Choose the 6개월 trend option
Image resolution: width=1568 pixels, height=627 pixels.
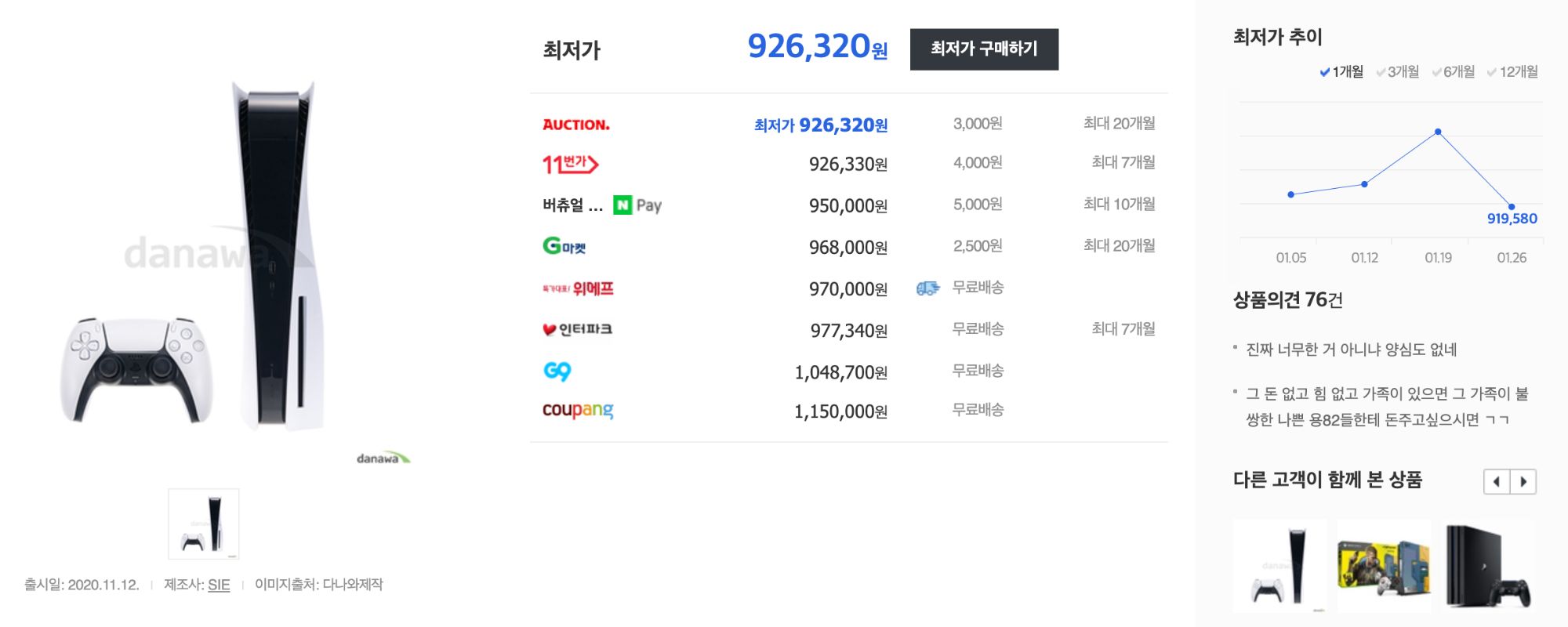[x=1453, y=72]
